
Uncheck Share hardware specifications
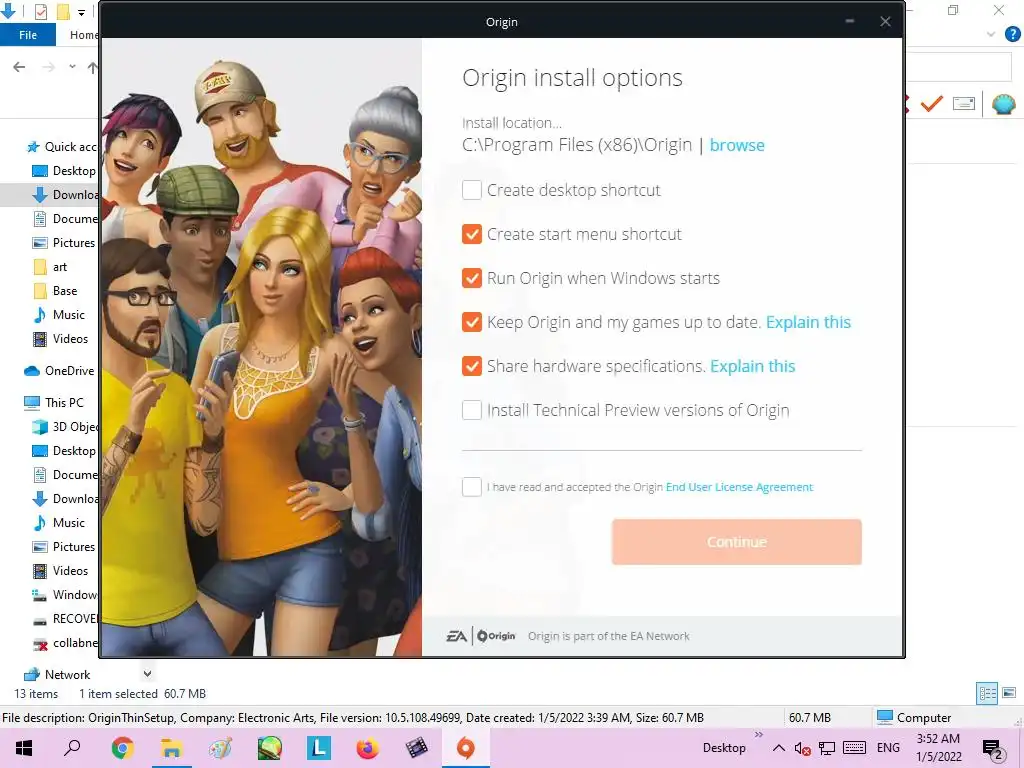click(472, 366)
